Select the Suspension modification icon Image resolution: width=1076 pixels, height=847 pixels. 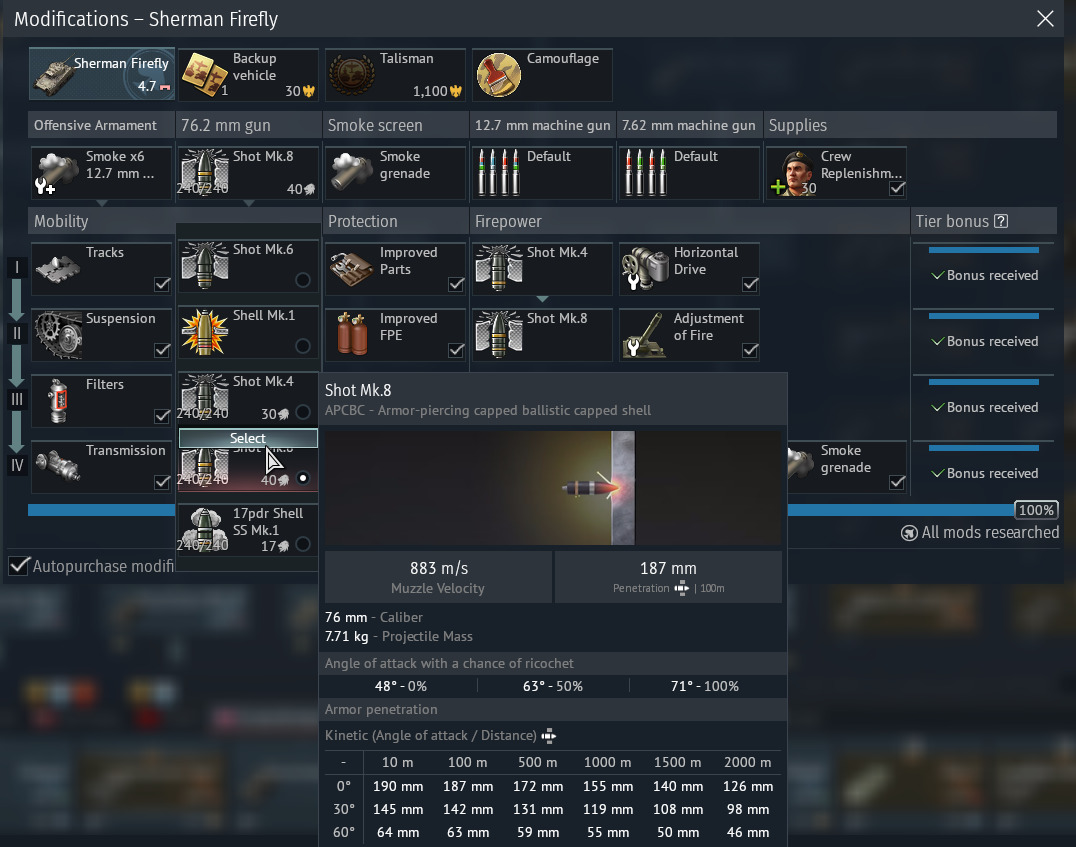[57, 335]
